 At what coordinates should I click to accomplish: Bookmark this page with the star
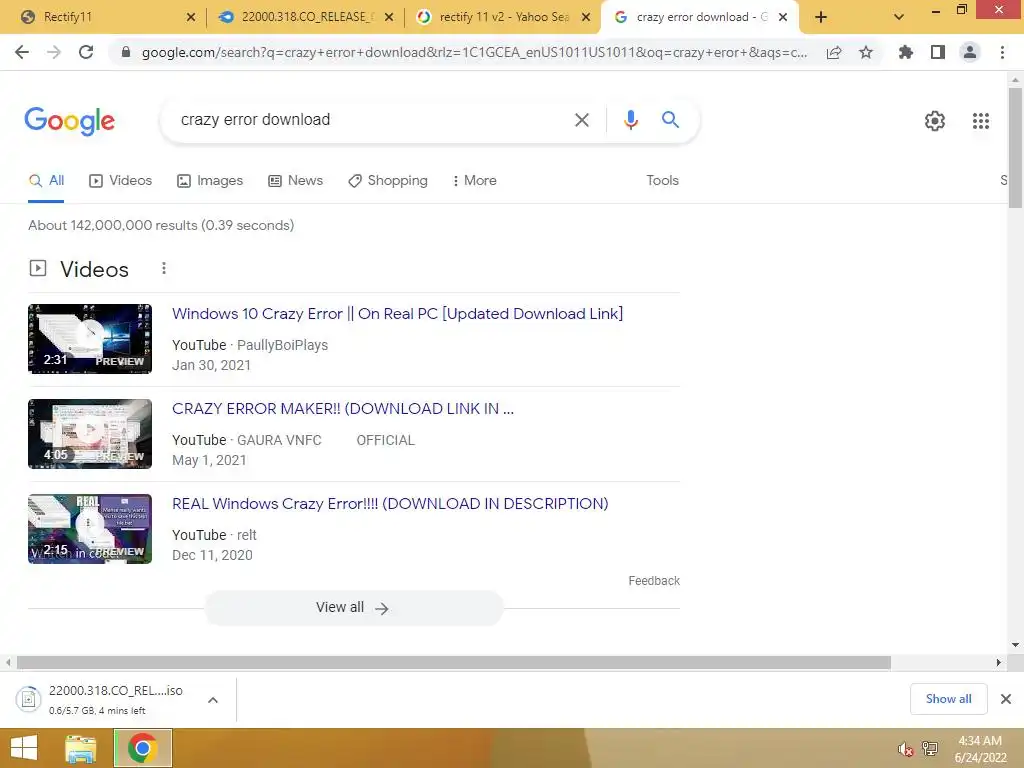tap(866, 52)
